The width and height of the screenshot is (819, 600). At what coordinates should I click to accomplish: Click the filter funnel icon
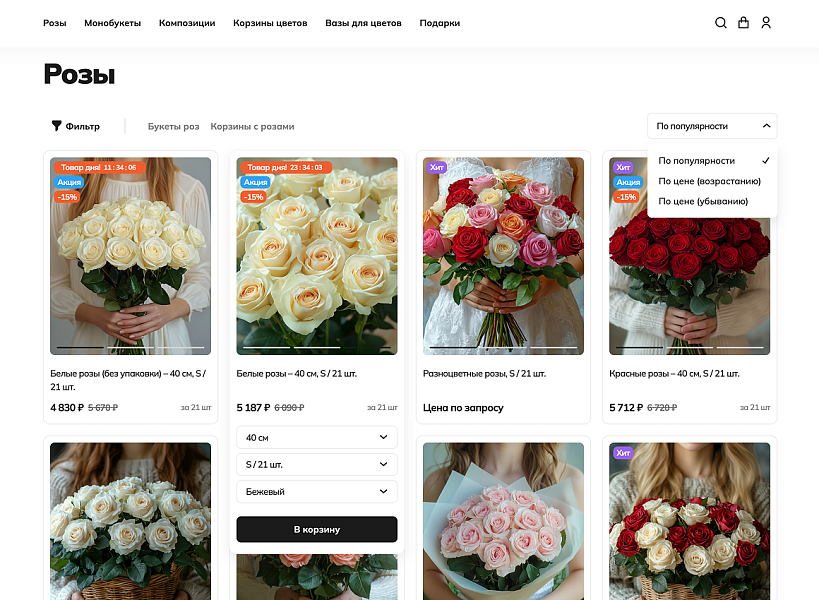56,126
